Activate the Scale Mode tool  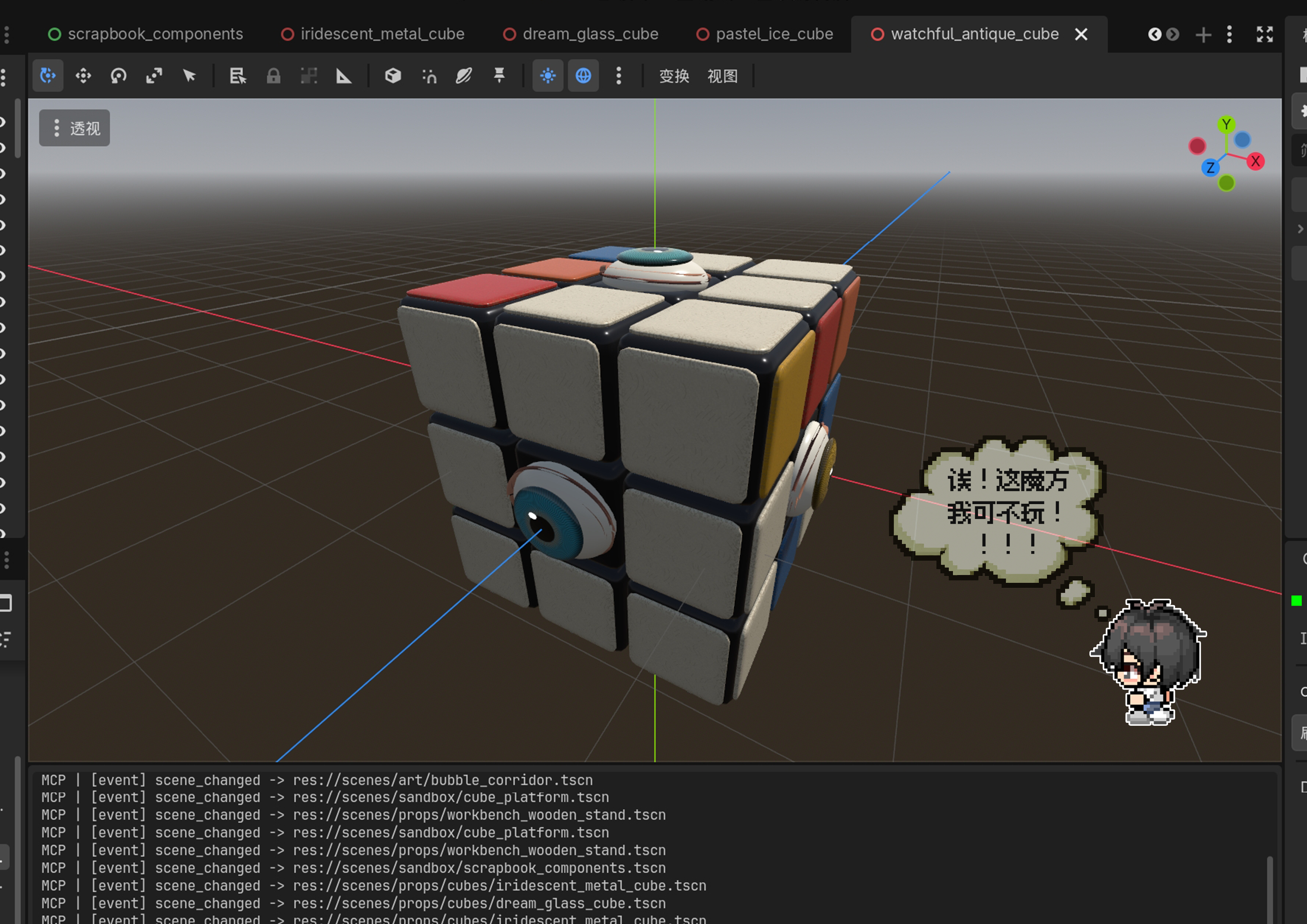pyautogui.click(x=154, y=76)
